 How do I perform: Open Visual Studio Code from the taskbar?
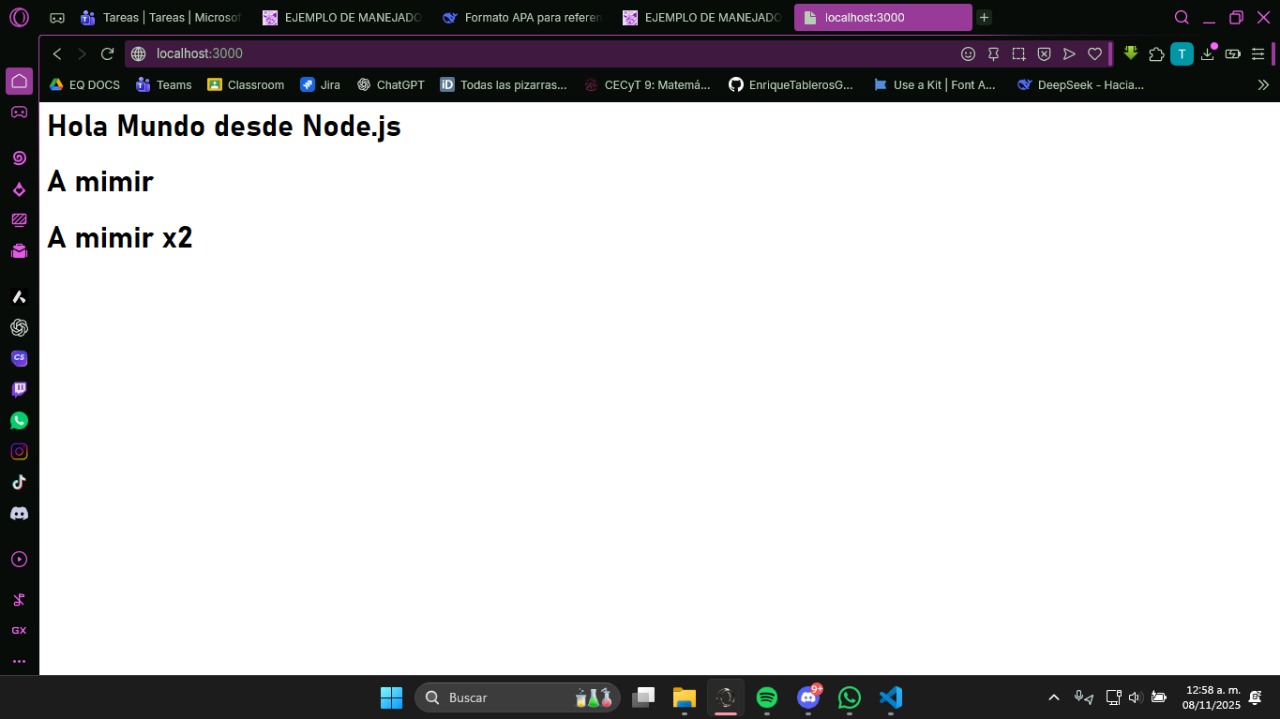(x=889, y=697)
